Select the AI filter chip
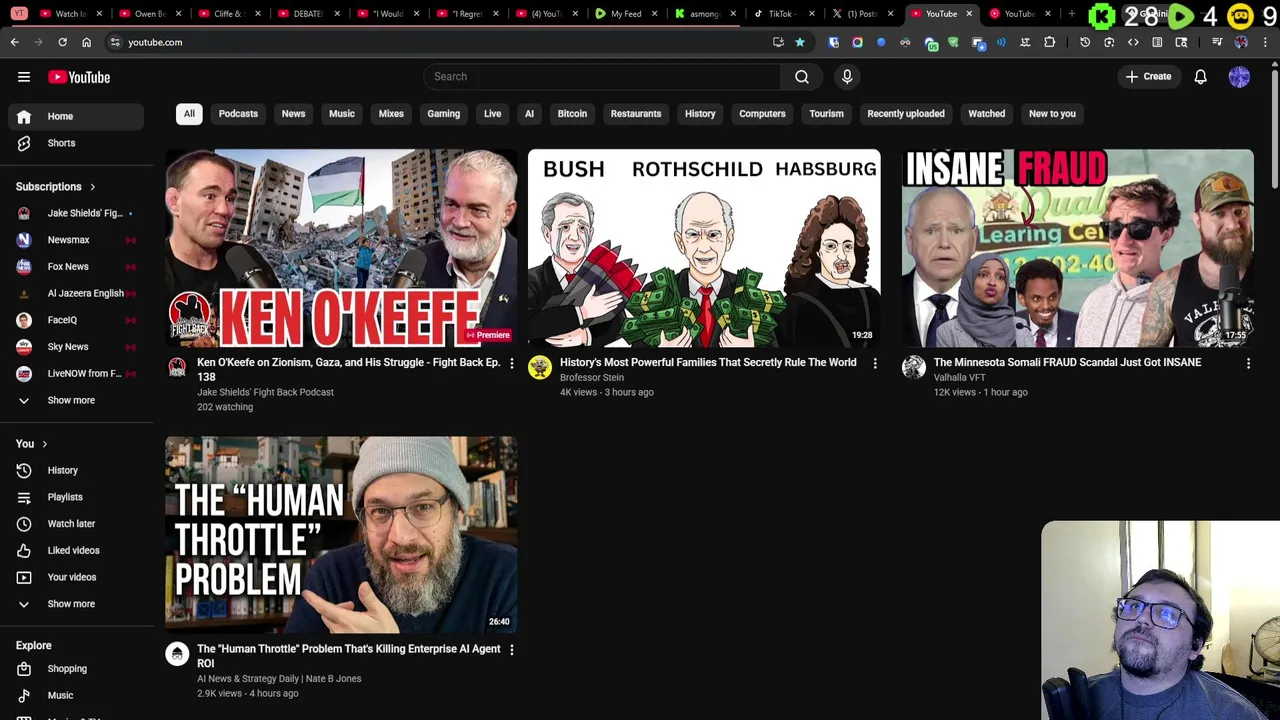This screenshot has width=1280, height=720. [529, 114]
